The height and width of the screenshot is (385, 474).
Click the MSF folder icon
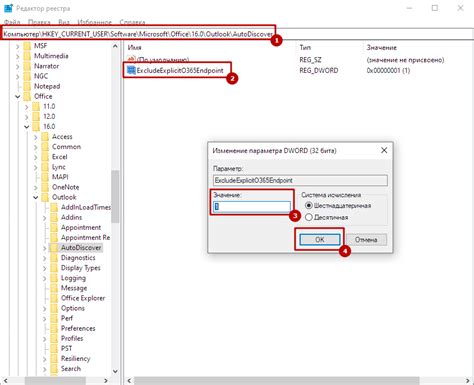[x=27, y=46]
